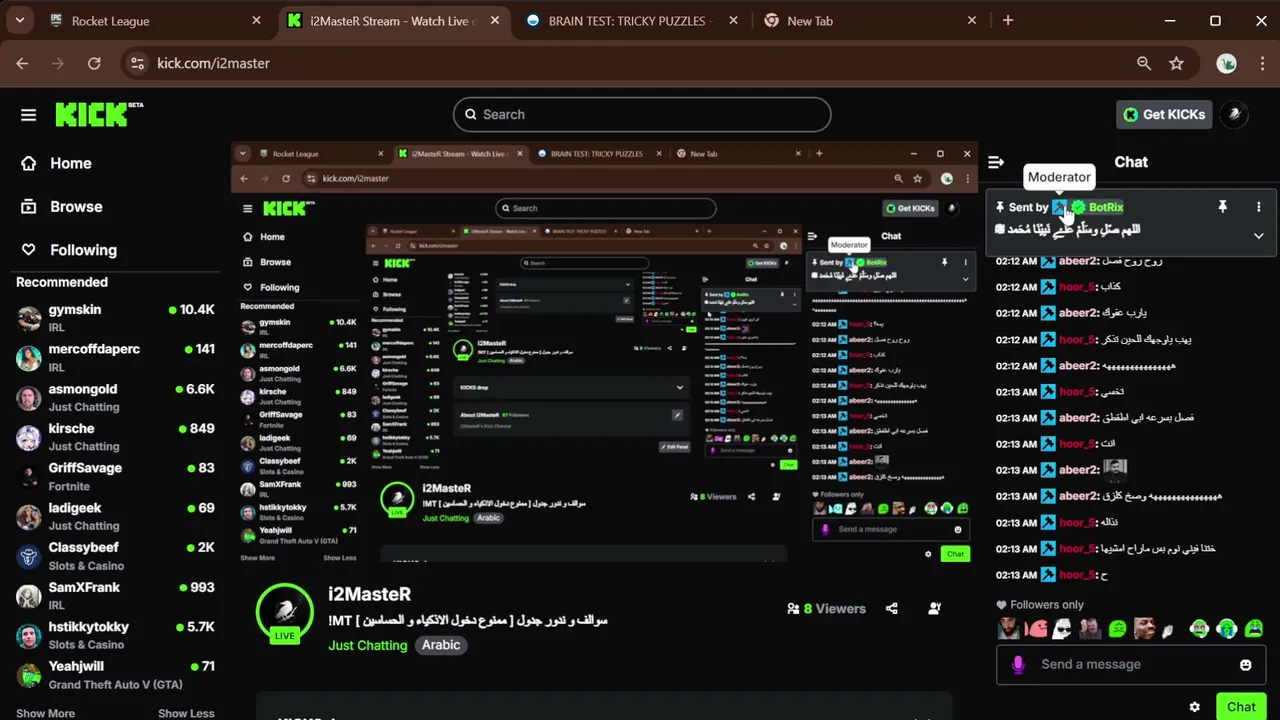Image resolution: width=1280 pixels, height=720 pixels.
Task: Open chat settings gear icon
Action: click(x=1194, y=707)
